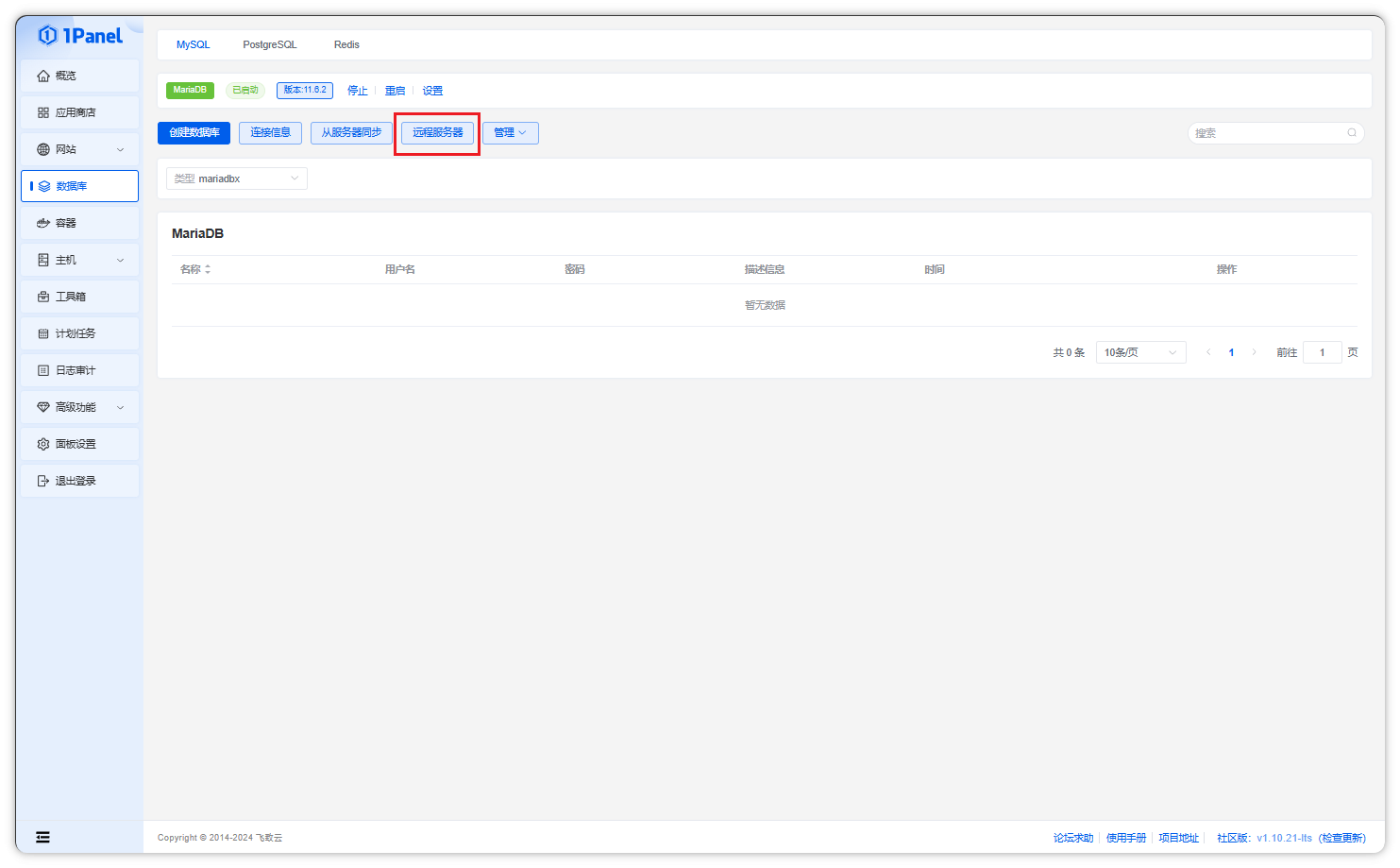Viewport: 1400px width, 868px height.
Task: Click the 检查更新 link
Action: pos(1342,838)
